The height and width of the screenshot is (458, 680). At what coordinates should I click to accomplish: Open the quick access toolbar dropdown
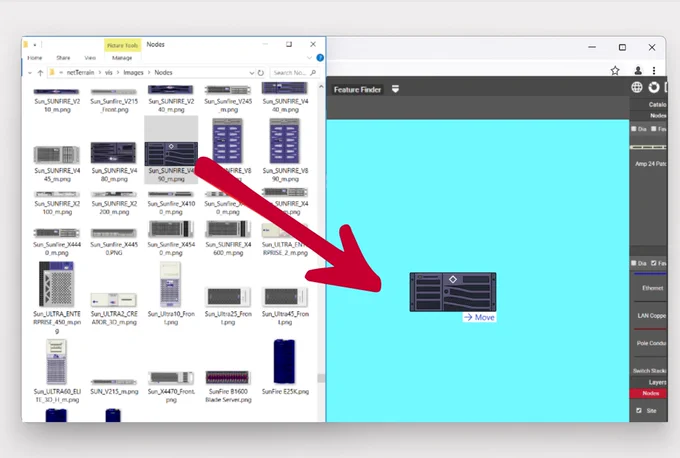pos(35,44)
